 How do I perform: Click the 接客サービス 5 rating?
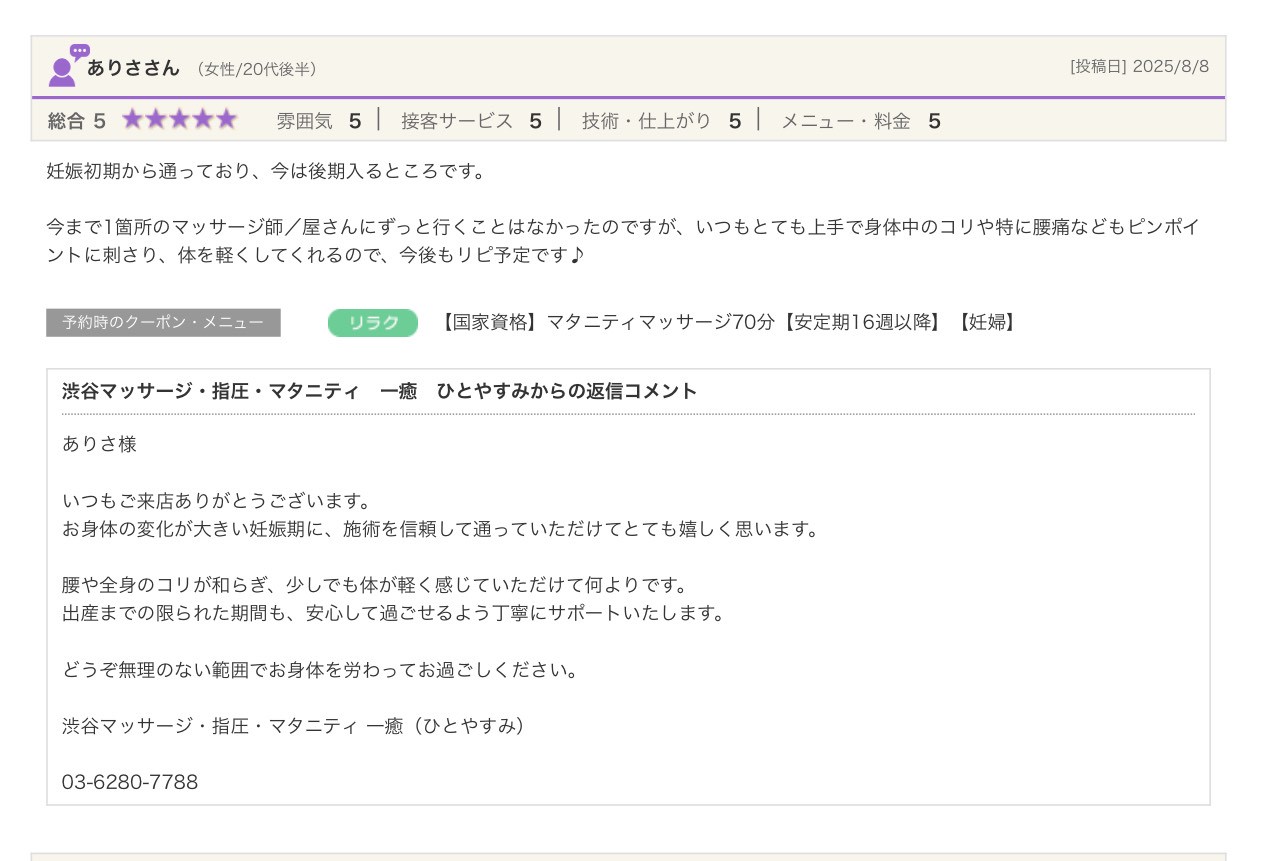click(470, 121)
